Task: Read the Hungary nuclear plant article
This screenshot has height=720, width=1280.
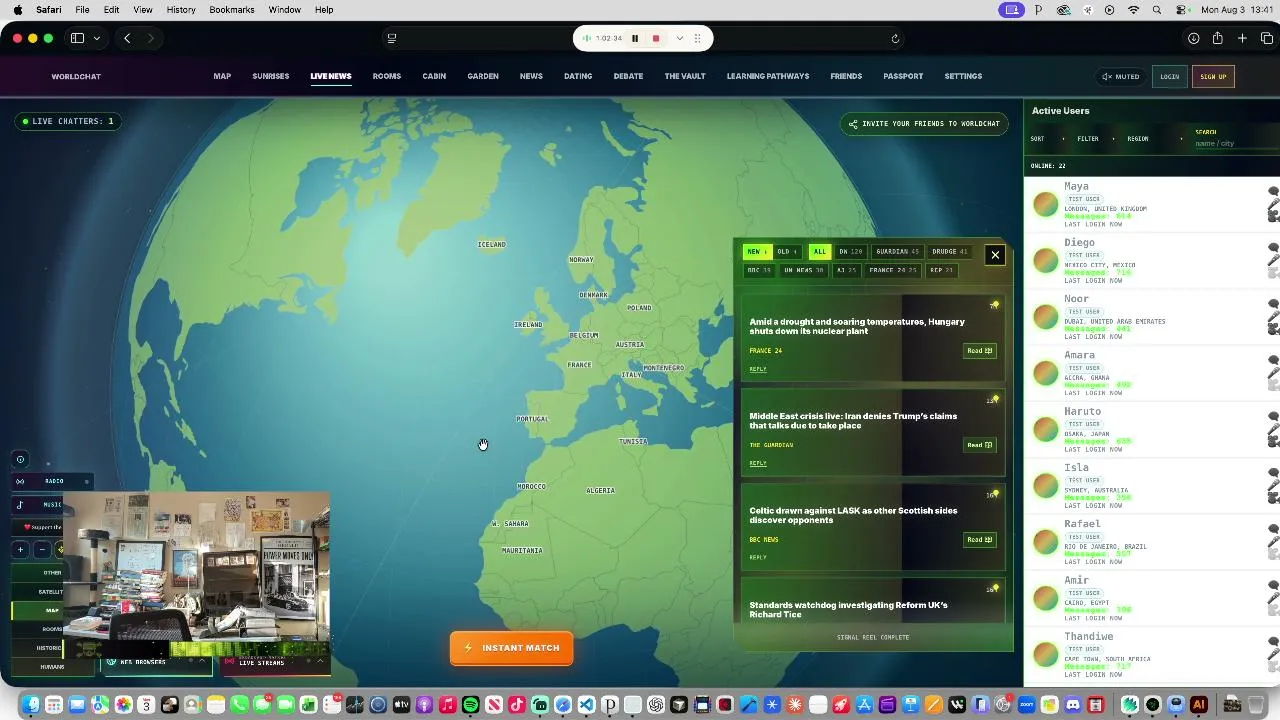Action: click(979, 351)
